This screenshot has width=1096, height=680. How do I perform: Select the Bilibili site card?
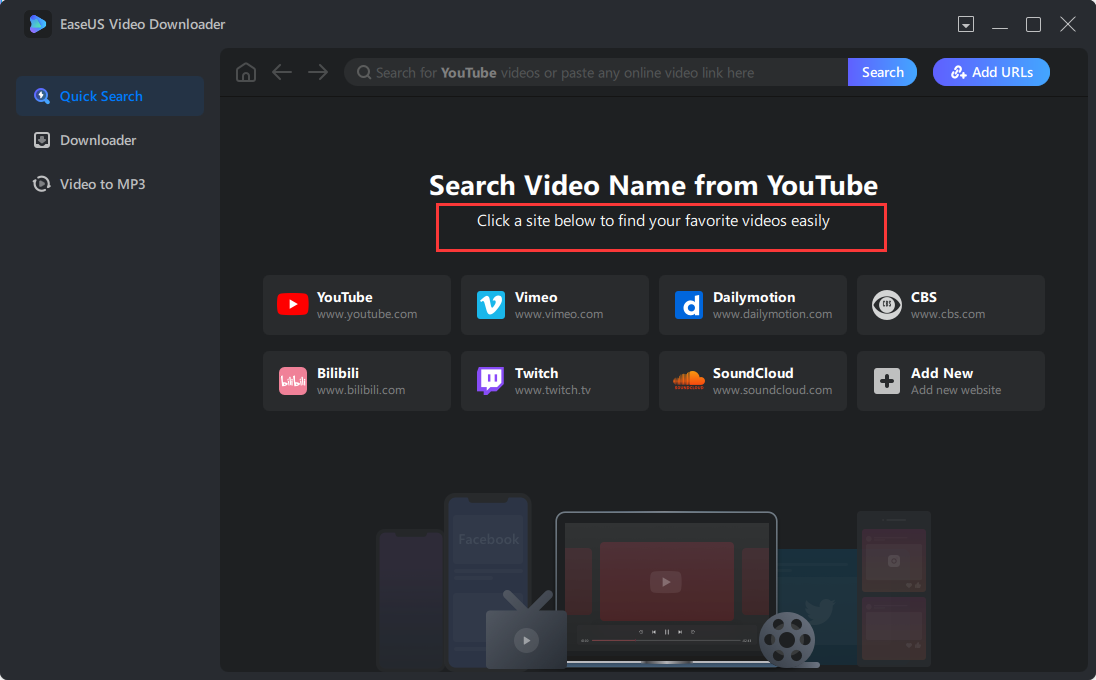pyautogui.click(x=356, y=381)
